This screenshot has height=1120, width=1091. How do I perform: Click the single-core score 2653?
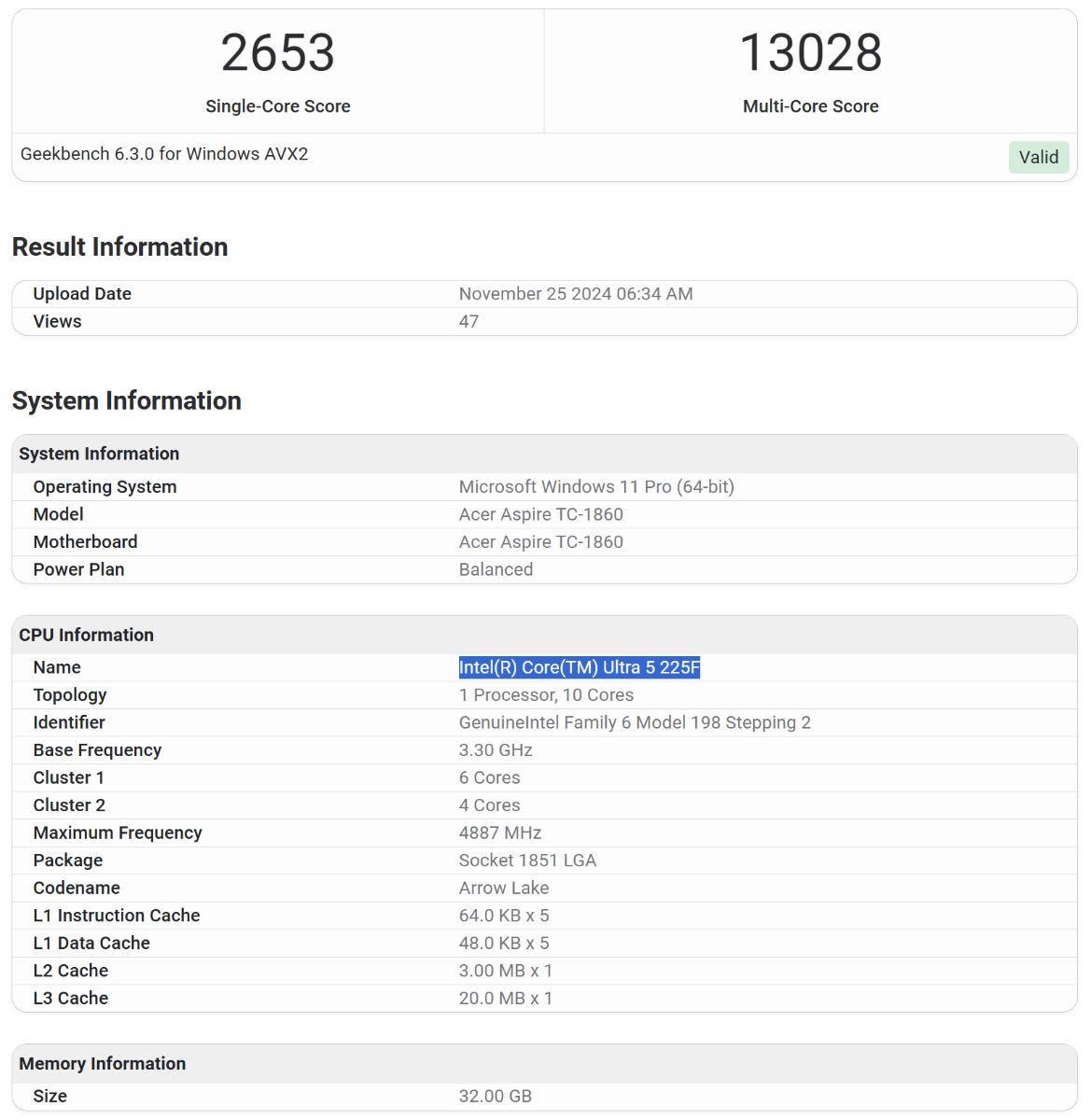point(277,53)
